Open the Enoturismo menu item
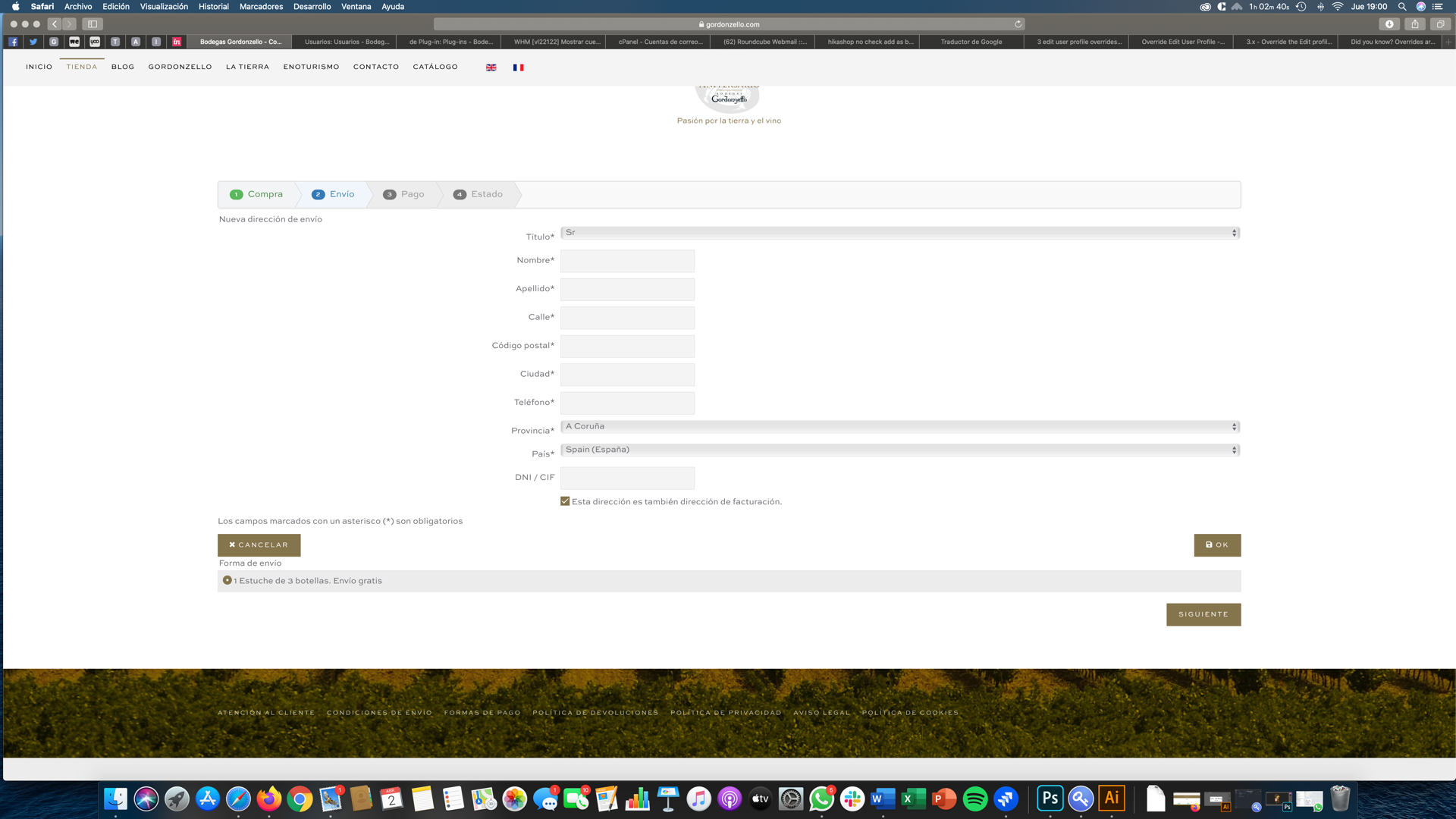This screenshot has width=1456, height=819. pyautogui.click(x=311, y=67)
